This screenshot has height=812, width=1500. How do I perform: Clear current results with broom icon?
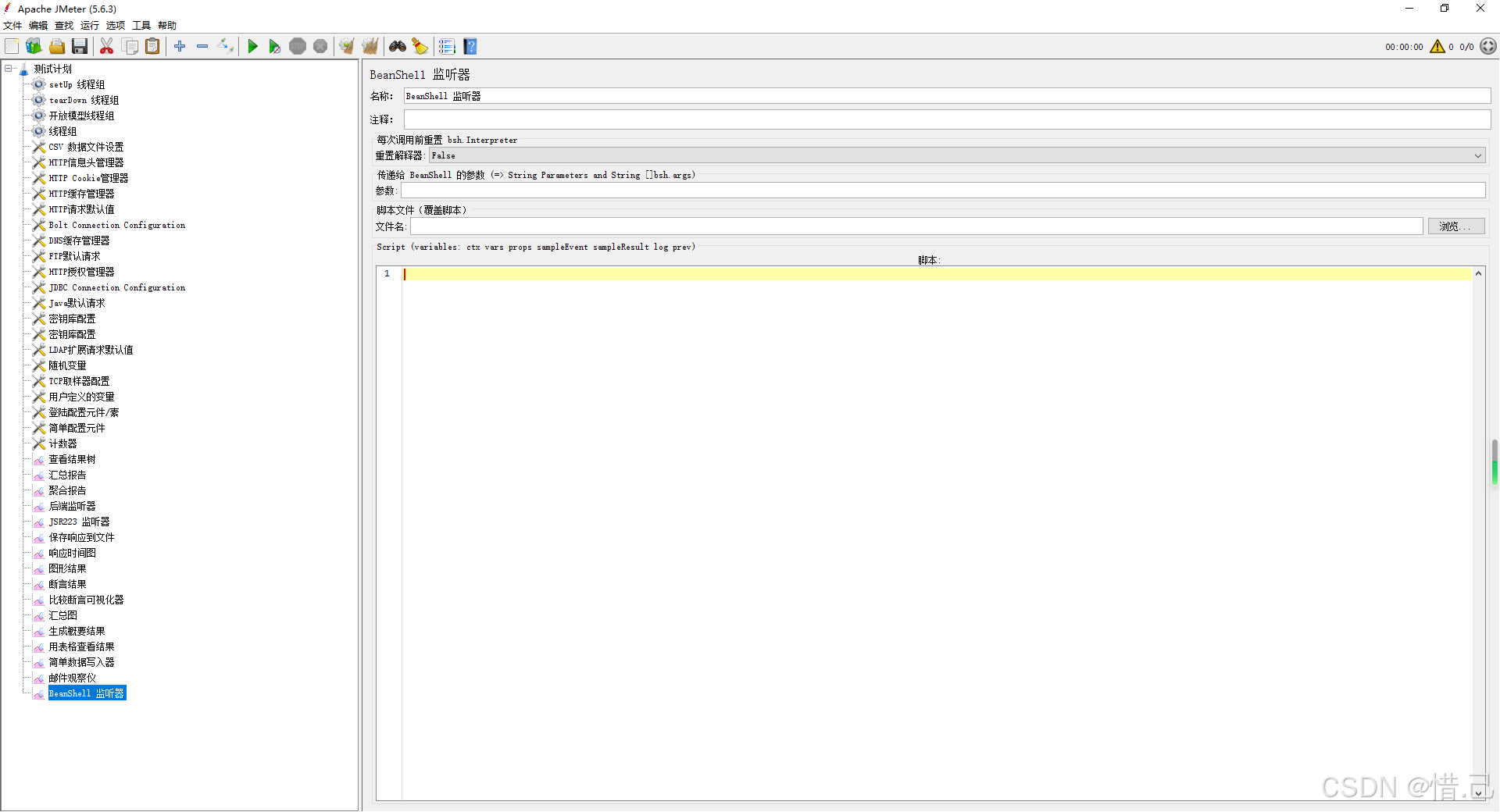coord(347,47)
